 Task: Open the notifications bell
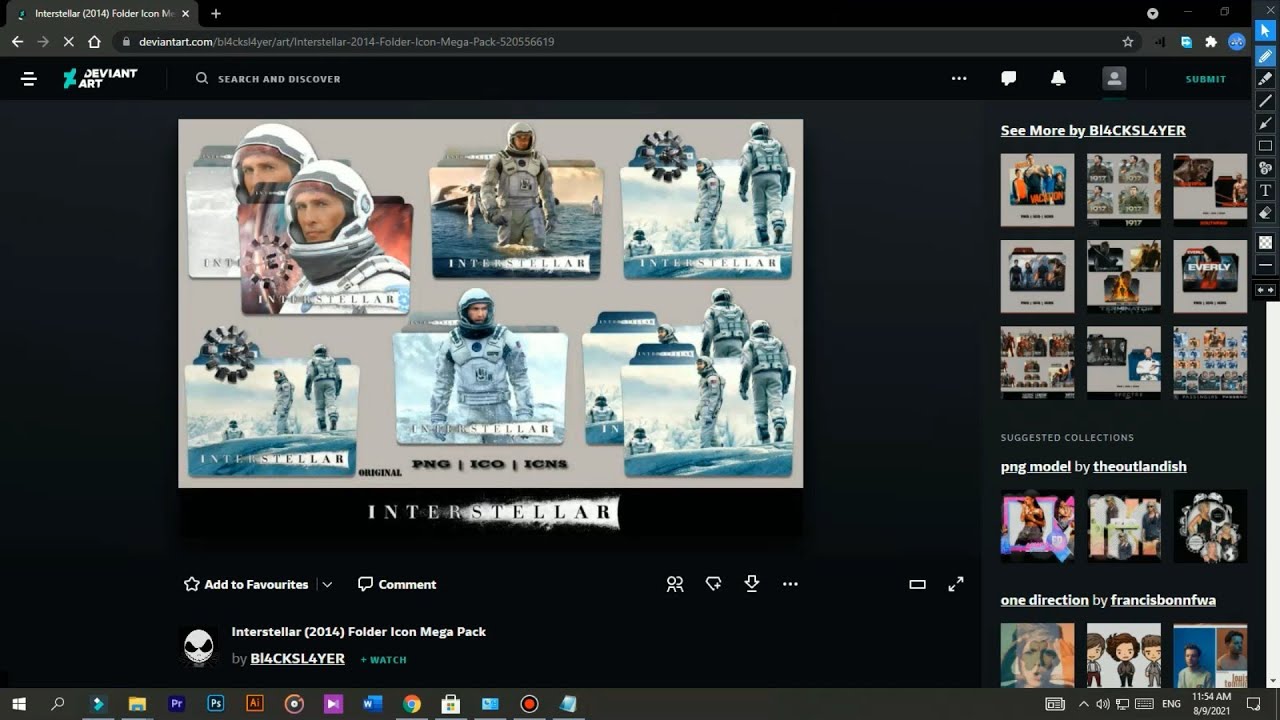(x=1058, y=78)
